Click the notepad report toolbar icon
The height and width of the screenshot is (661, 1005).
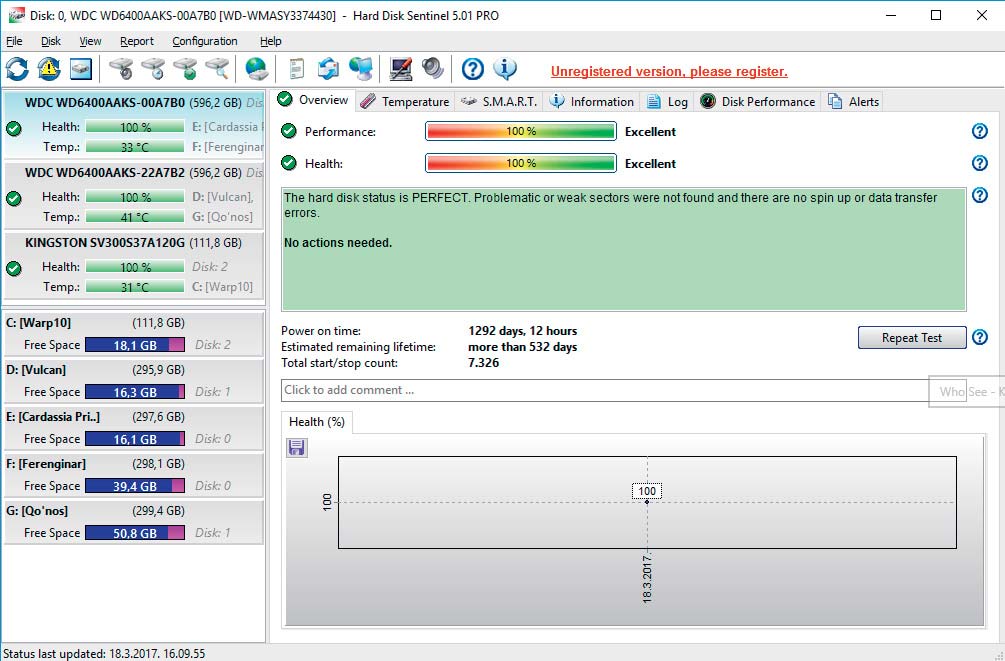coord(296,69)
